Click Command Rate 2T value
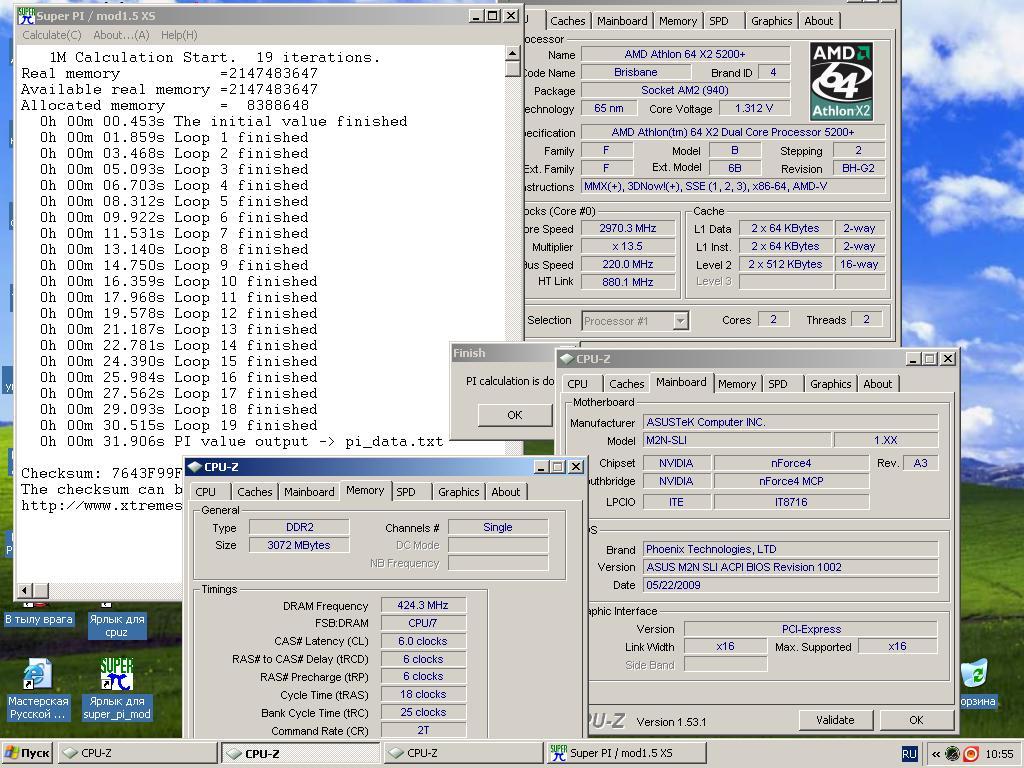 423,730
